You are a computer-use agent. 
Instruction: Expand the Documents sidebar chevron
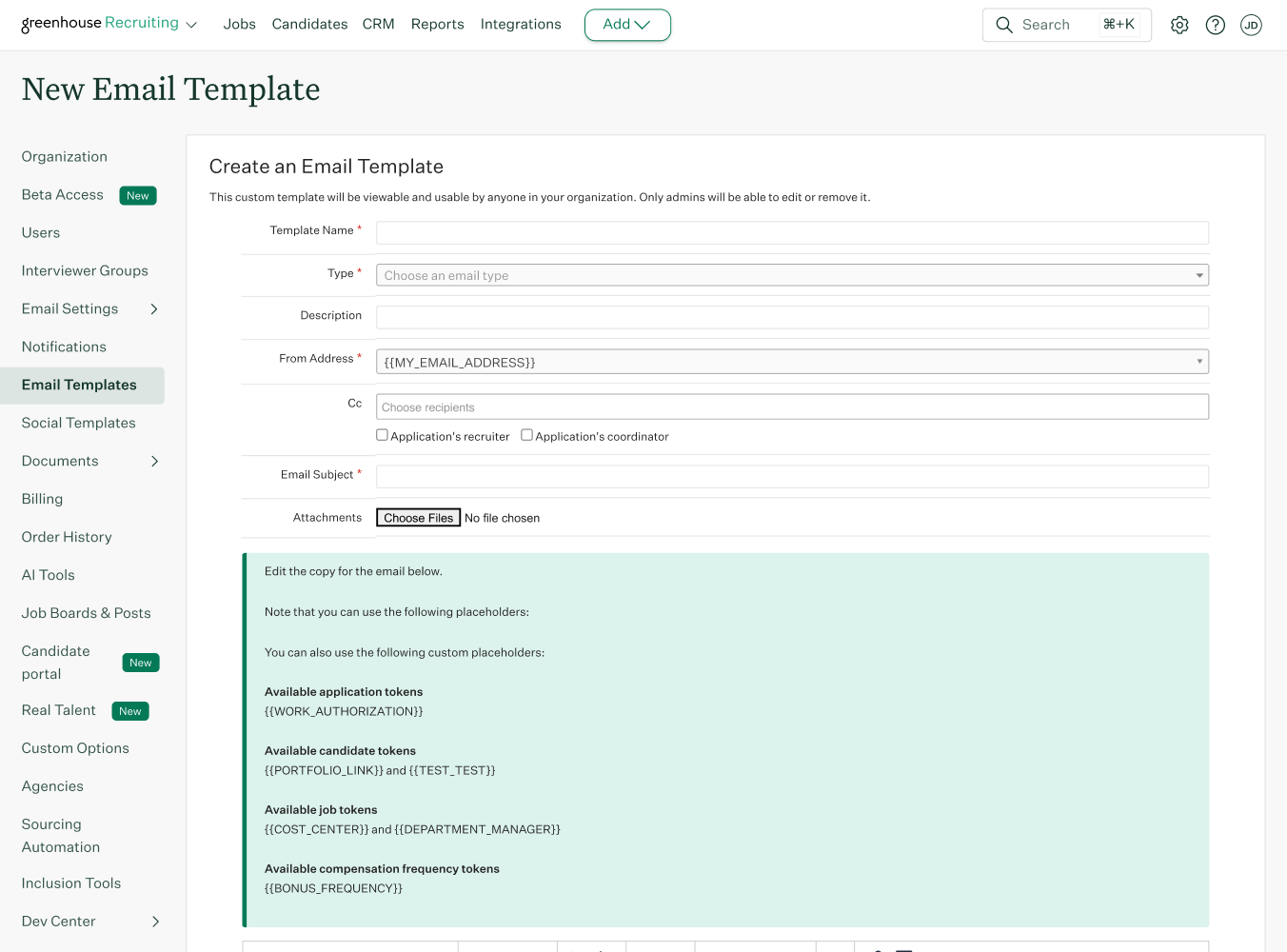coord(154,462)
